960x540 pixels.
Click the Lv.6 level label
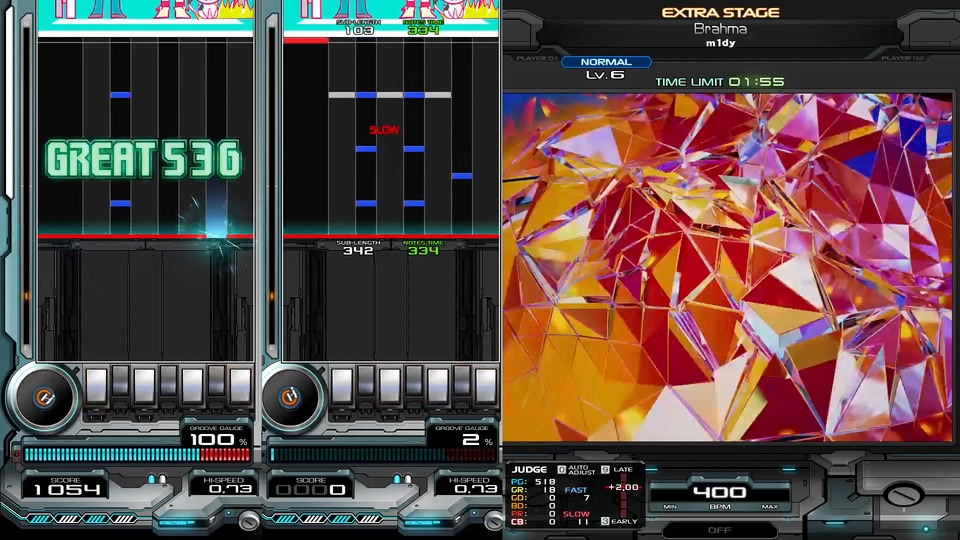pyautogui.click(x=605, y=75)
